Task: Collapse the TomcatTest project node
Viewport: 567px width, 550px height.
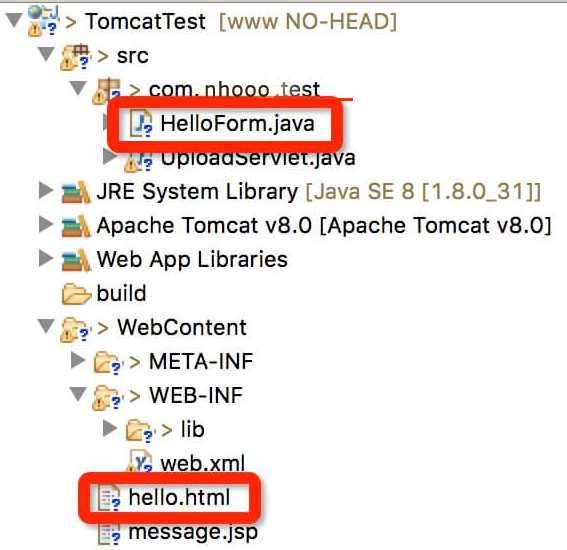Action: 14,20
